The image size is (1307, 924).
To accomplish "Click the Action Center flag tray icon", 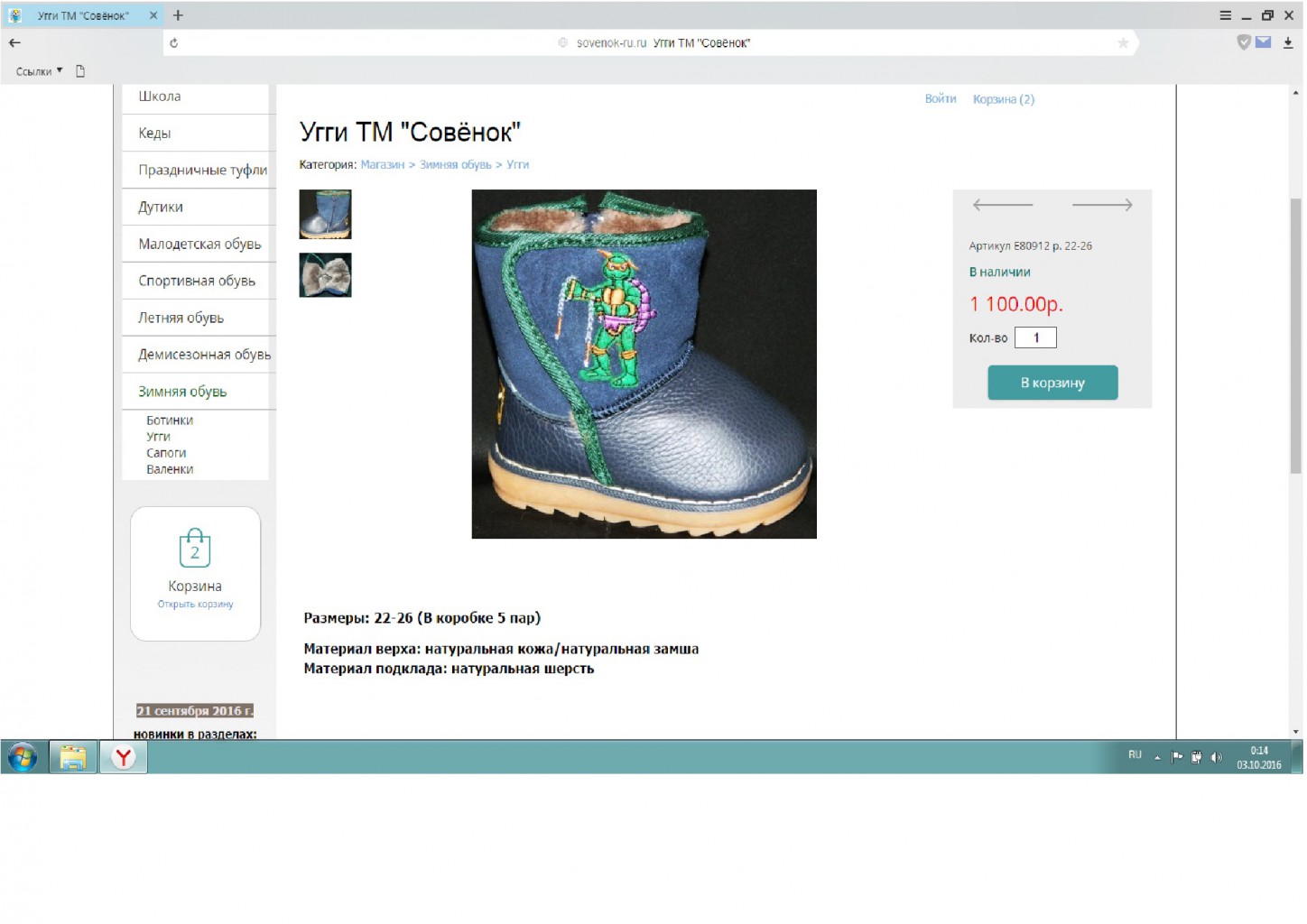I will coord(1177,758).
